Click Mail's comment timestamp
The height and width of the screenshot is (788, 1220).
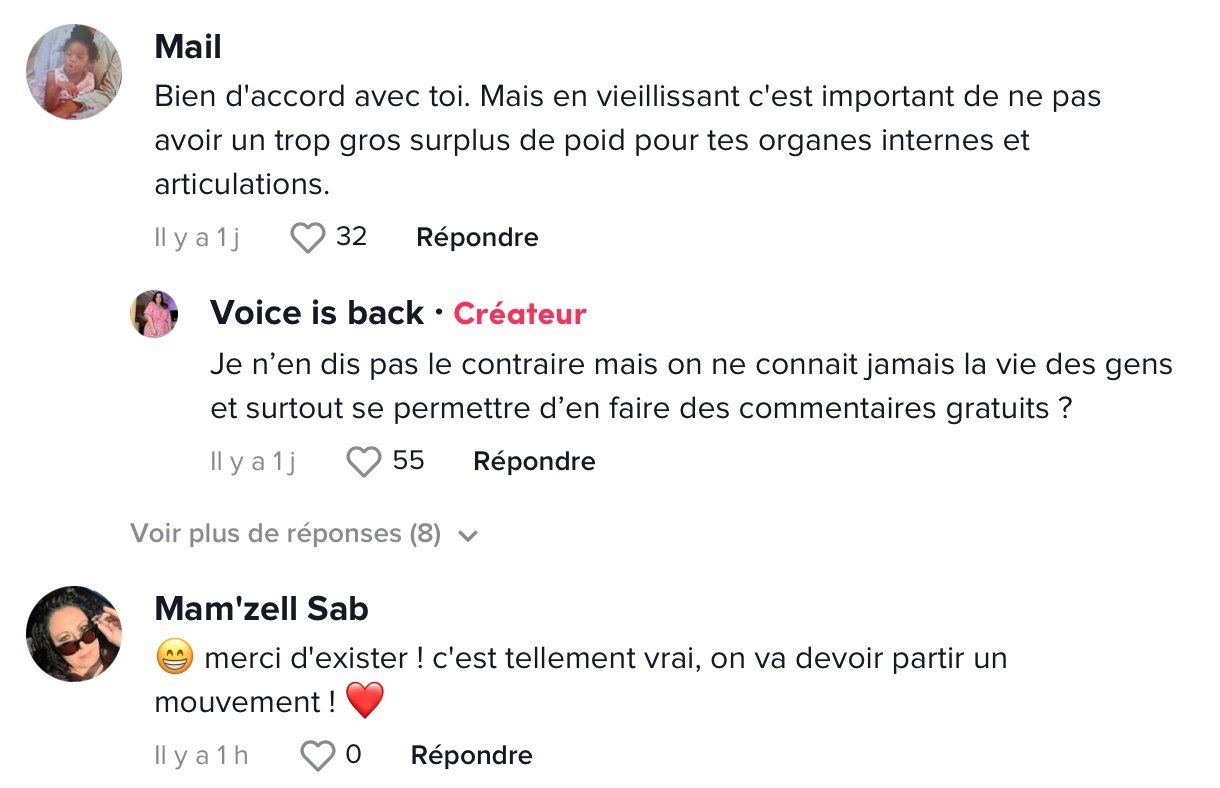(x=197, y=238)
